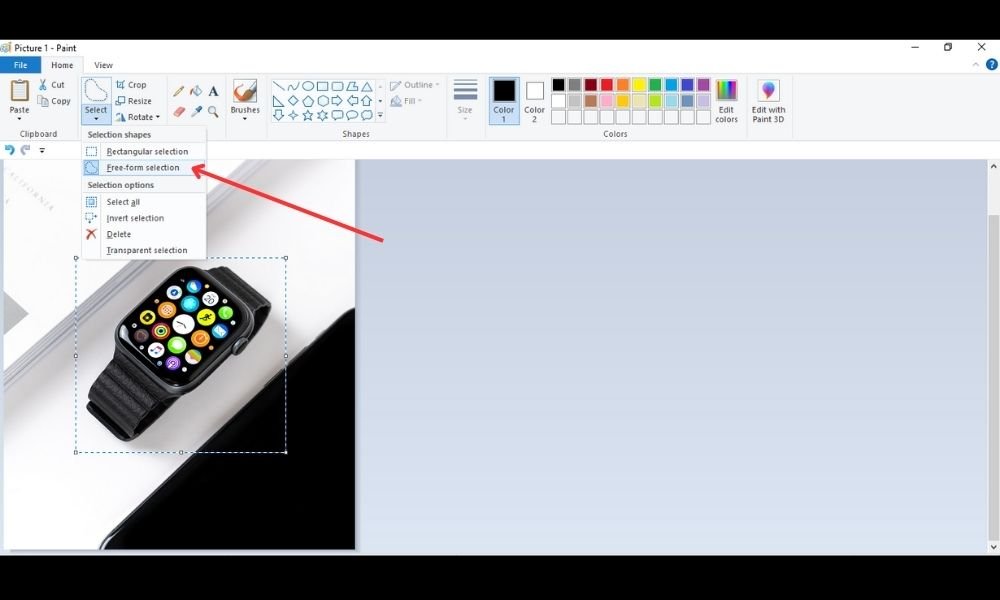This screenshot has height=600, width=1000.
Task: Pick the green color swatch
Action: click(655, 85)
